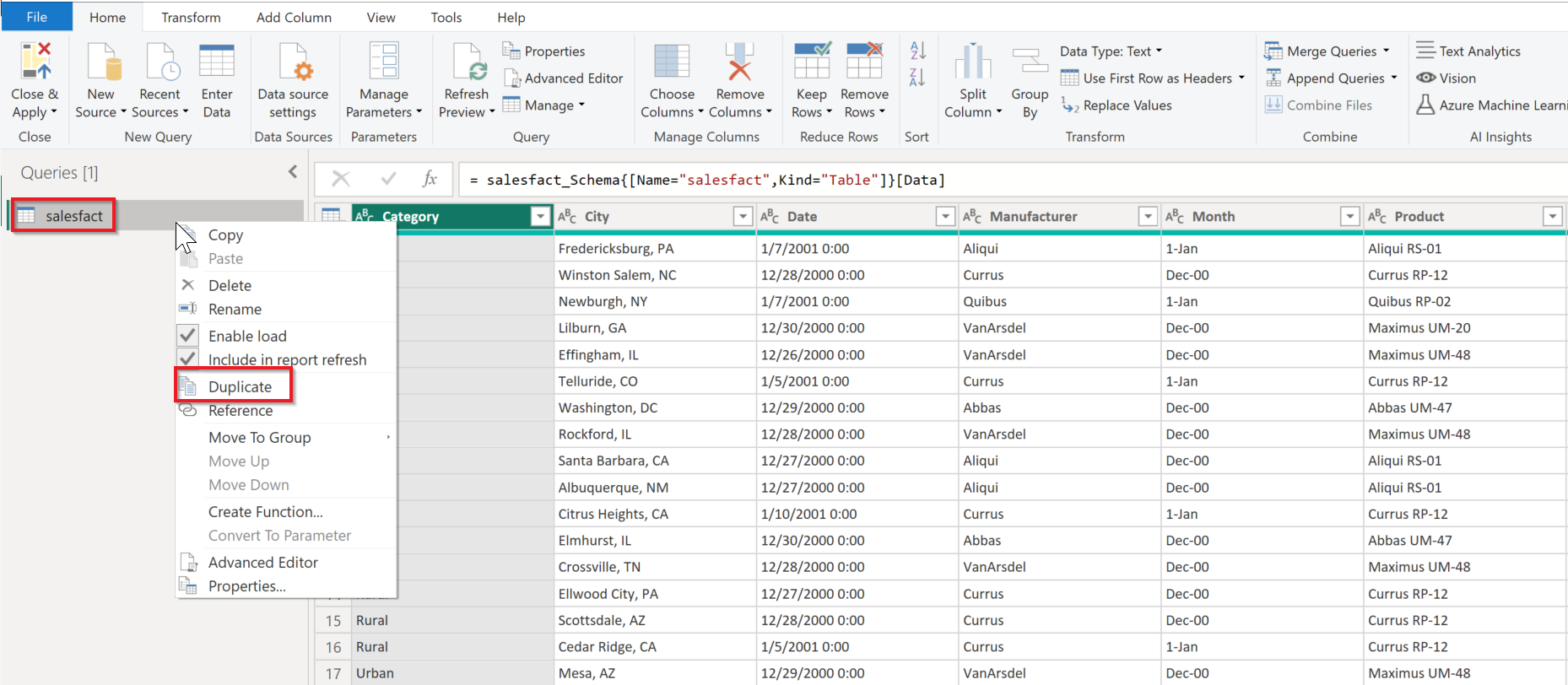Click inside the formula bar text
Image resolution: width=1568 pixels, height=685 pixels.
click(716, 180)
